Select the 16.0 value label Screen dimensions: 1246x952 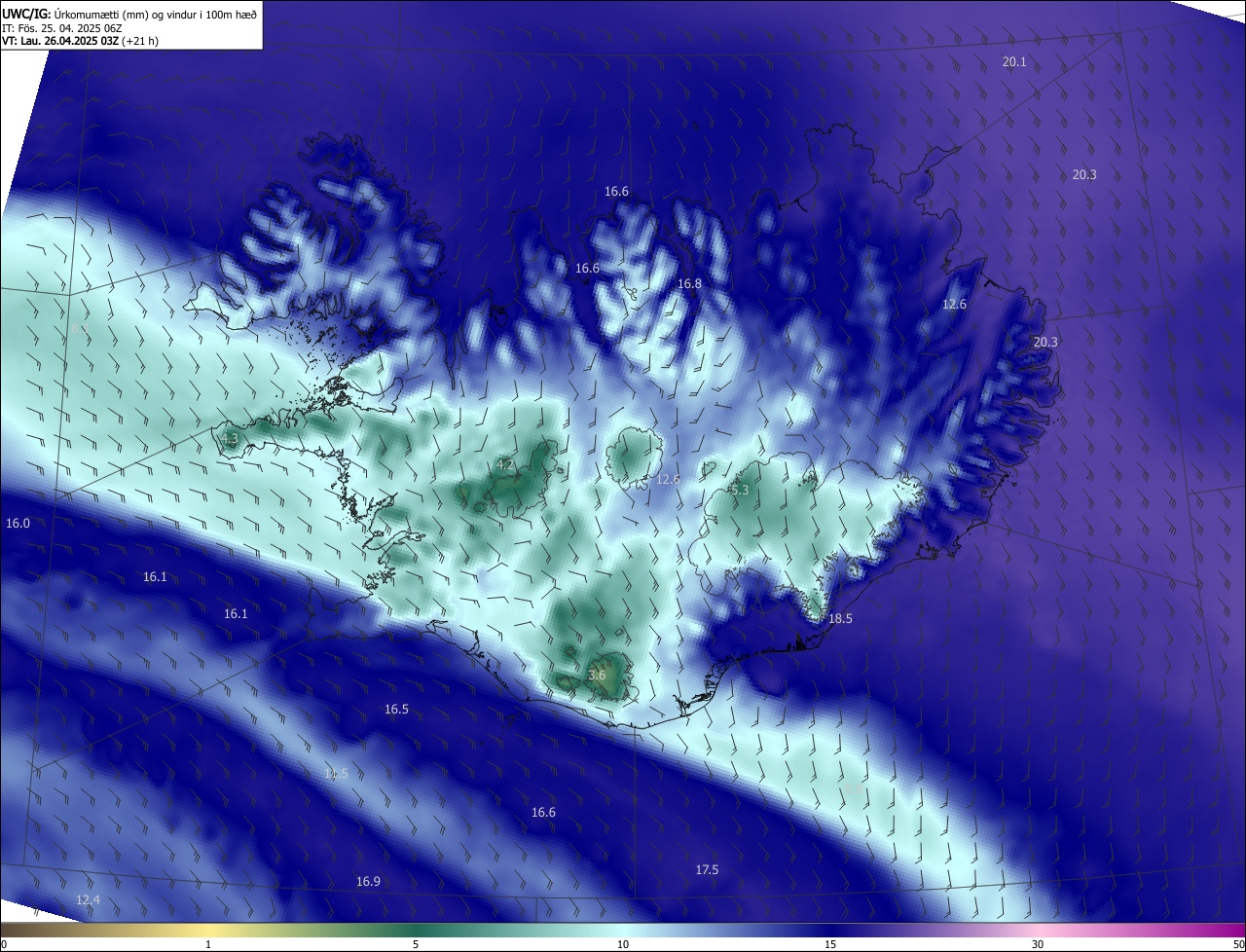pyautogui.click(x=18, y=523)
